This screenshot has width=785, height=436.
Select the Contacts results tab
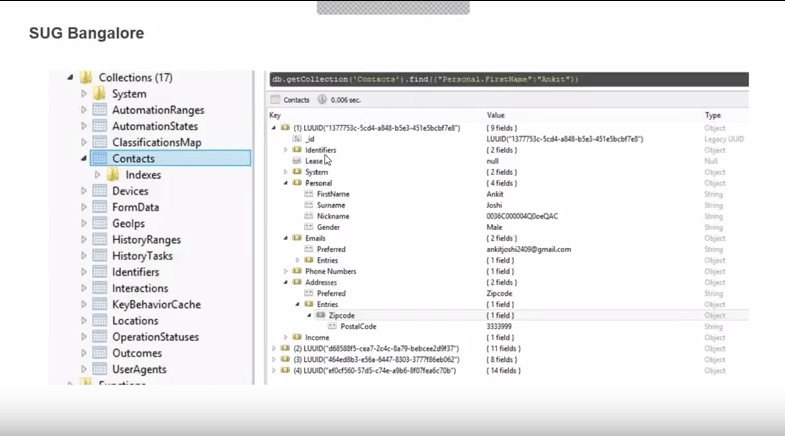[x=296, y=100]
